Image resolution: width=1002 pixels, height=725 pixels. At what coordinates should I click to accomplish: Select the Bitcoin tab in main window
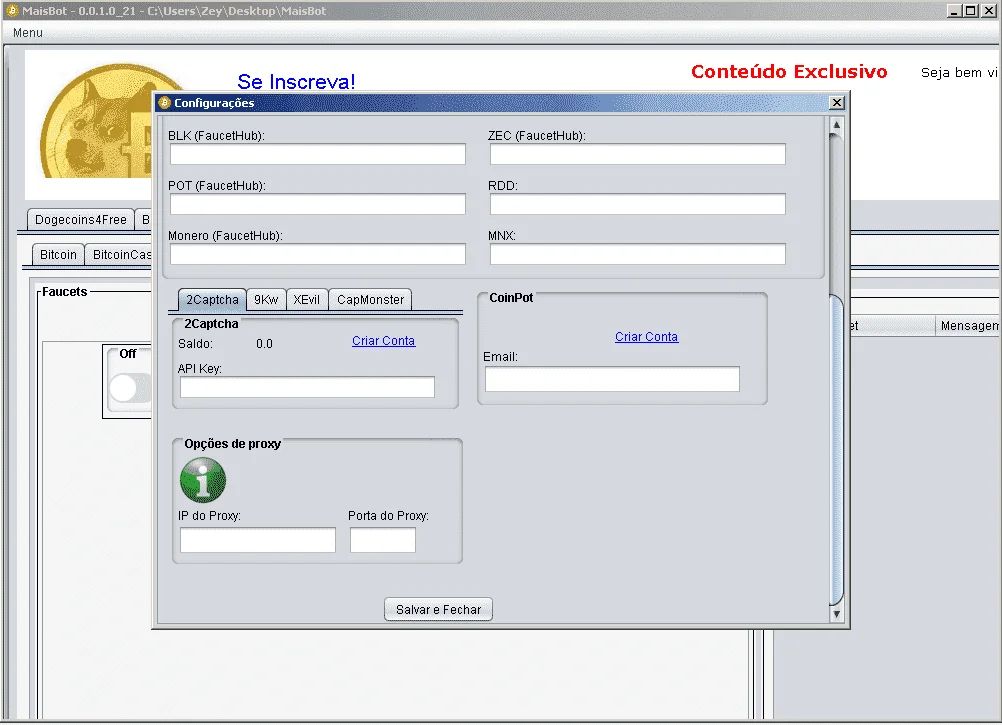point(58,255)
